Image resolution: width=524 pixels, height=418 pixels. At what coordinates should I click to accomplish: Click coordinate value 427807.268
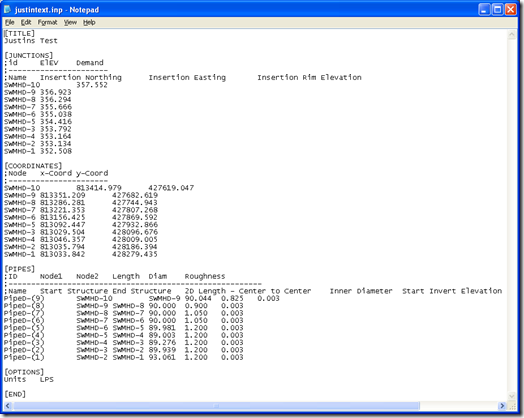pyautogui.click(x=135, y=210)
